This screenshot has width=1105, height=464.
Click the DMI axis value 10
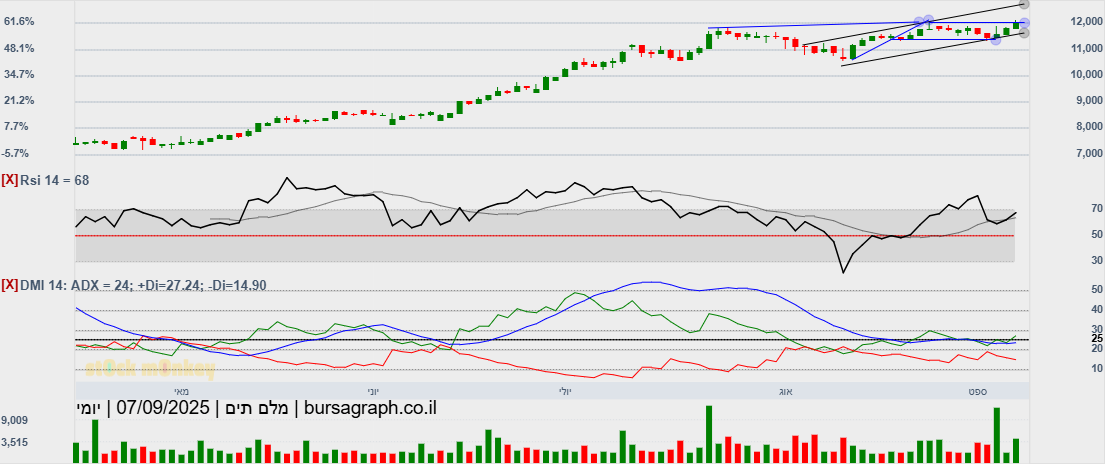click(1097, 368)
